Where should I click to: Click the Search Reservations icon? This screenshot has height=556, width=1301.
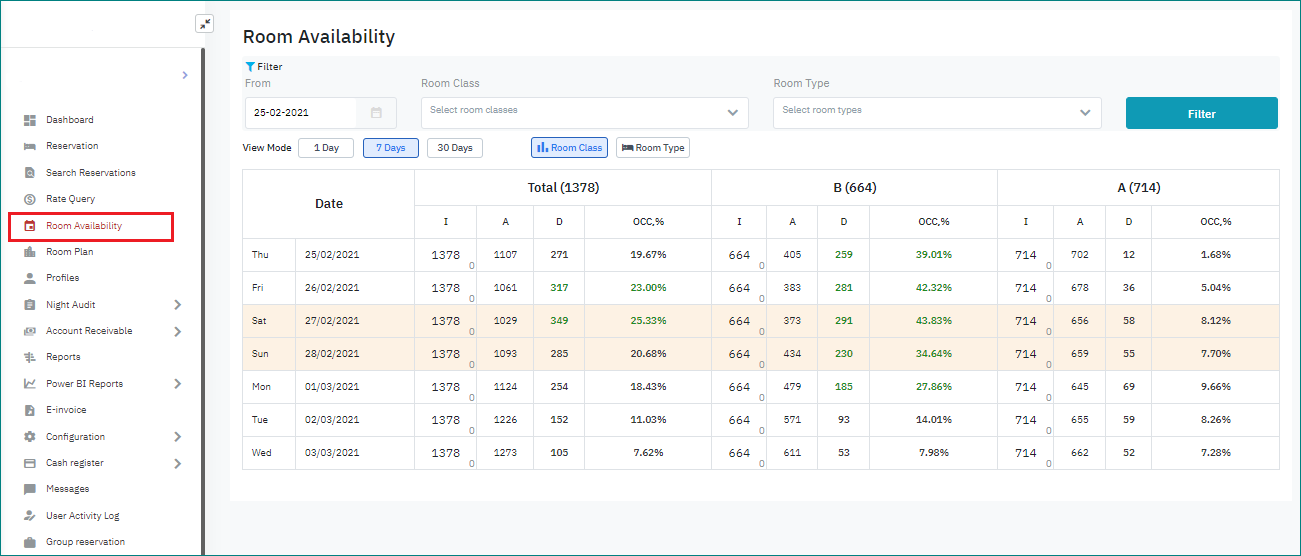click(30, 173)
